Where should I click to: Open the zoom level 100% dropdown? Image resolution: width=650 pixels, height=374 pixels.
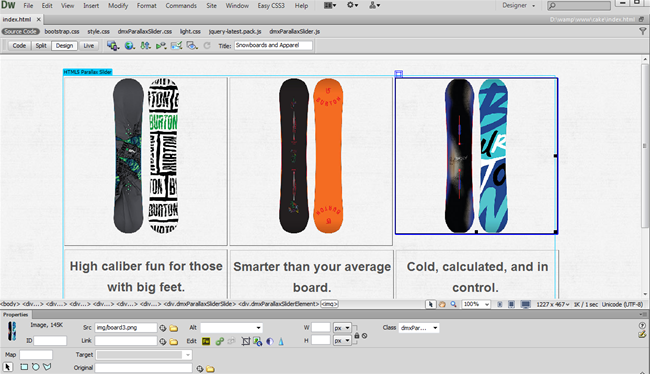tap(476, 304)
